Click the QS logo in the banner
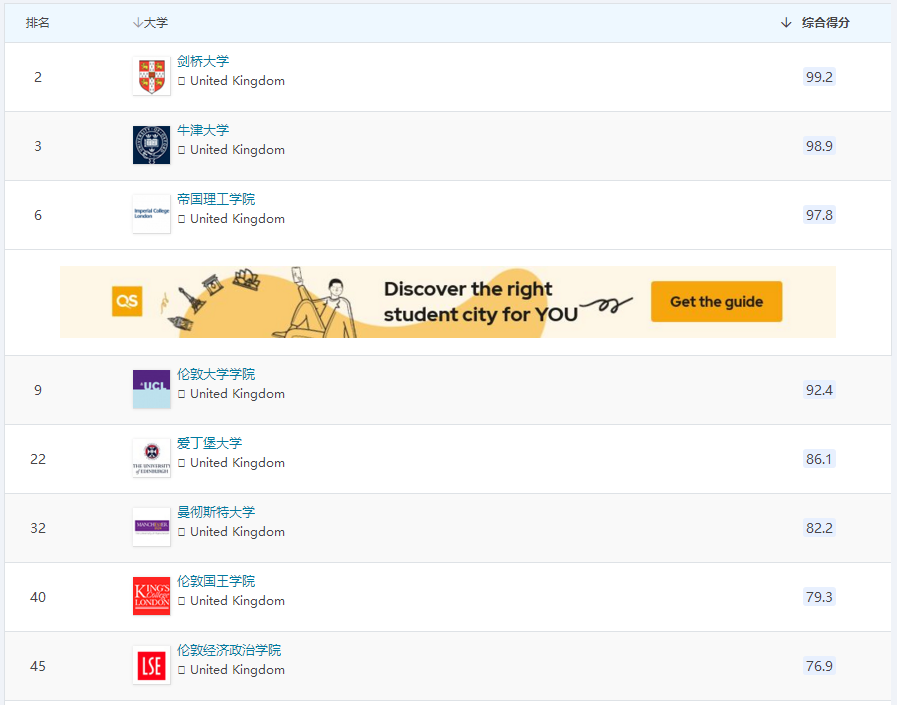The height and width of the screenshot is (705, 897). point(127,301)
